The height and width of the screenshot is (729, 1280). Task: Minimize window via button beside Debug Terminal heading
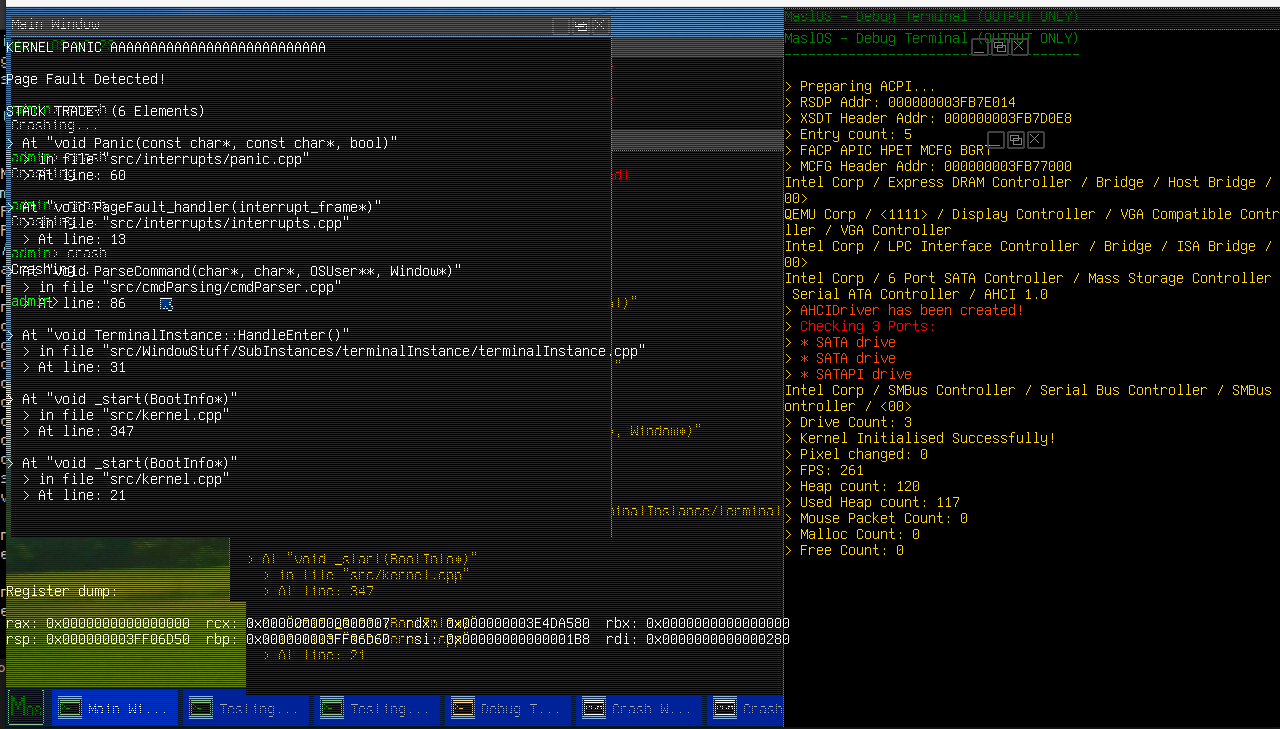coord(980,47)
